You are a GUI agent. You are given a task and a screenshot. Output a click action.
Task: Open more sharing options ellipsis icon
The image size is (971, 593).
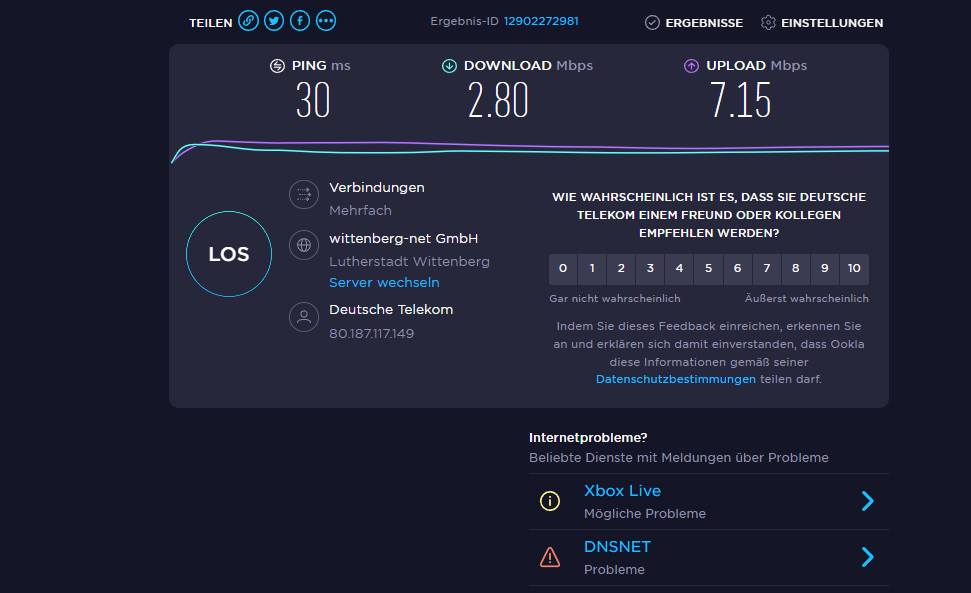325,21
